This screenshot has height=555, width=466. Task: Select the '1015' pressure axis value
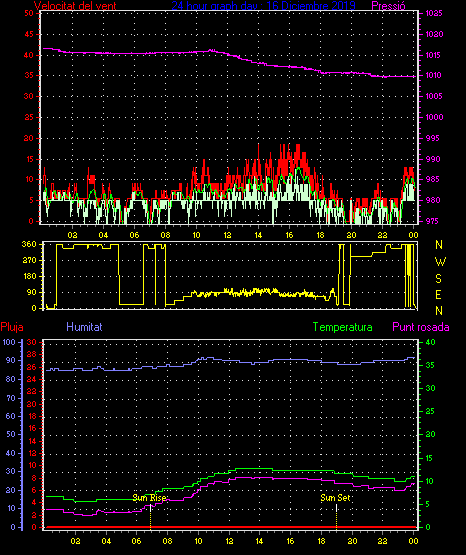click(x=434, y=55)
